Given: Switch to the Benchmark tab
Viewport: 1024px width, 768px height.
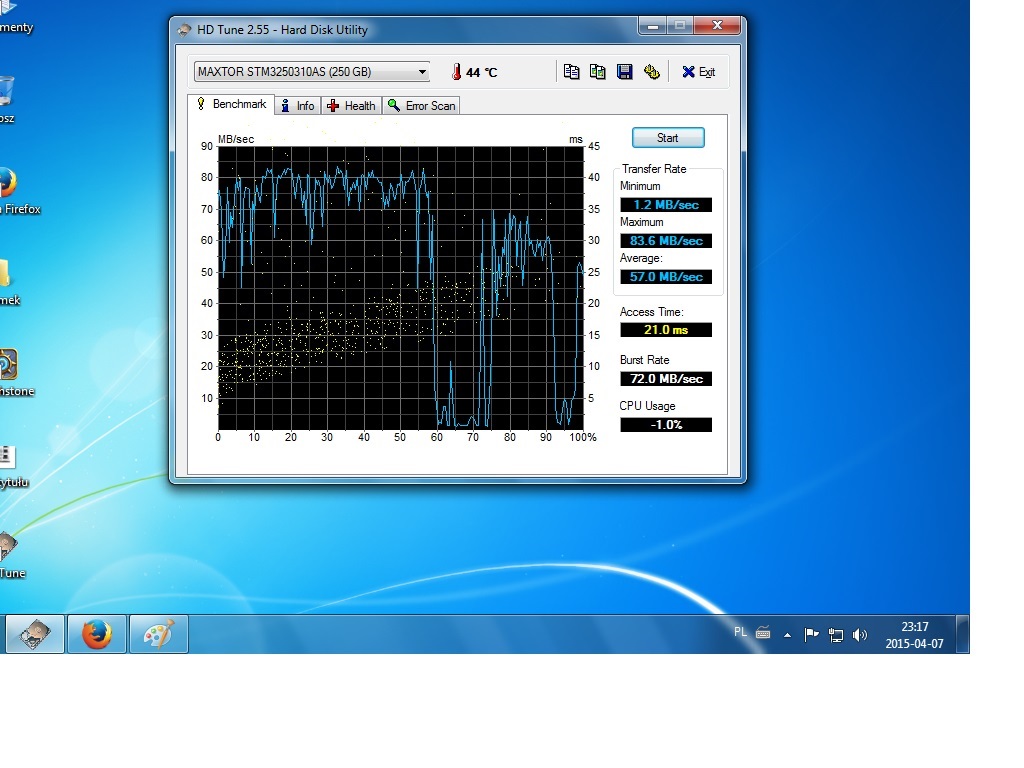Looking at the screenshot, I should click(x=231, y=104).
